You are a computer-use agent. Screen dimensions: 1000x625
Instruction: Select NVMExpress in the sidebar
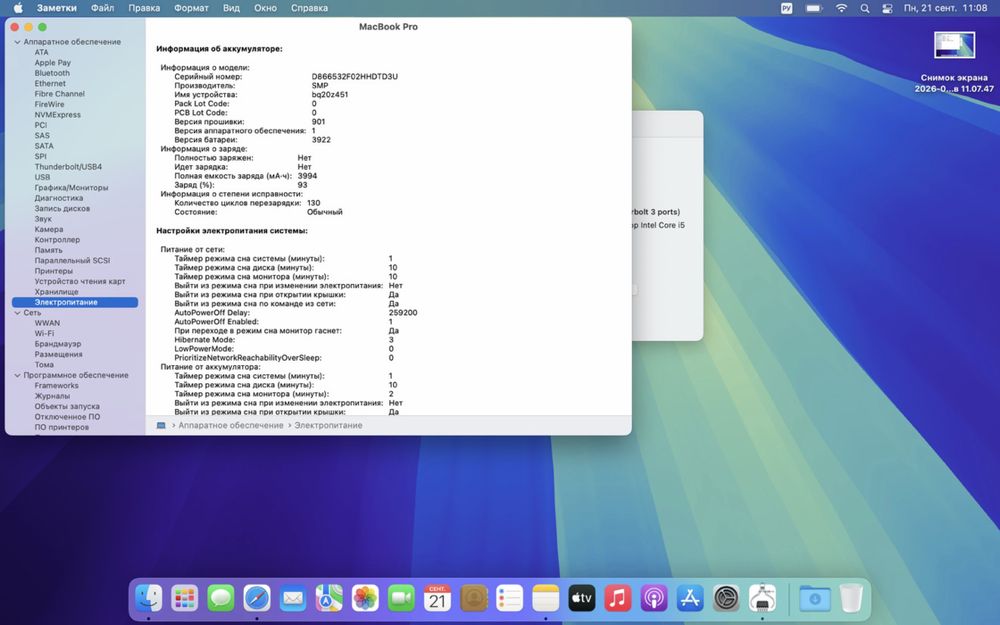[57, 115]
